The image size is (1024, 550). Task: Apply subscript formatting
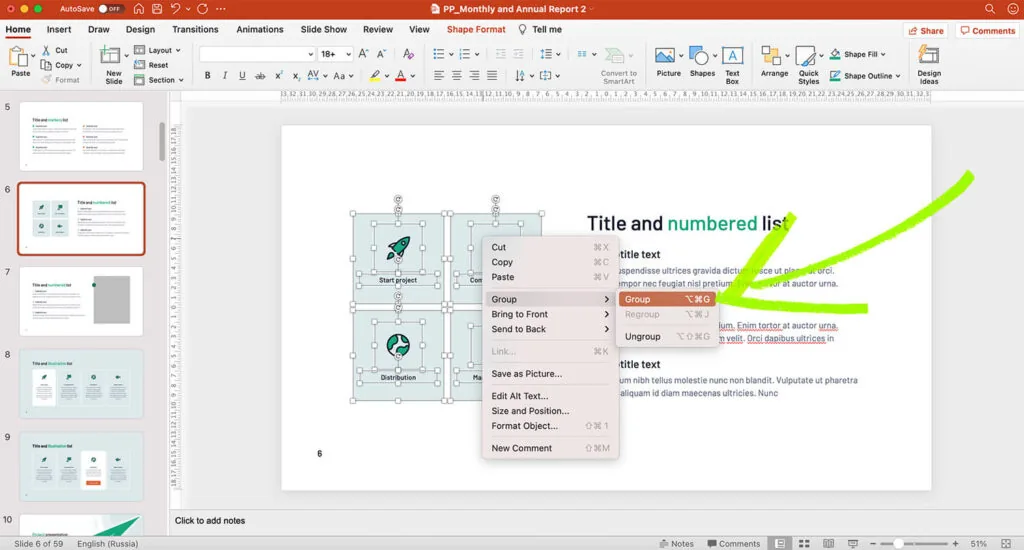click(296, 76)
